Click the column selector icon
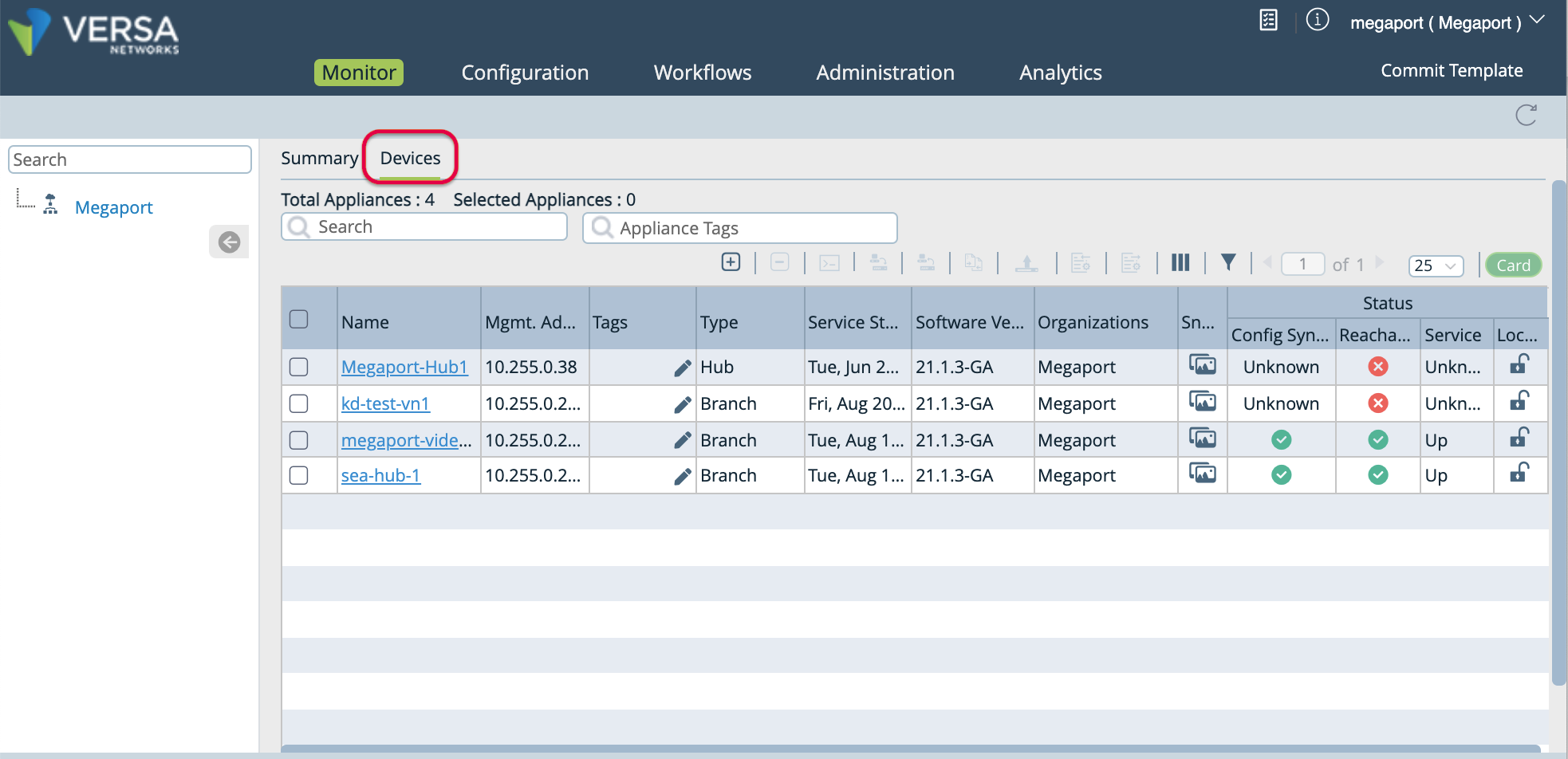Image resolution: width=1568 pixels, height=759 pixels. click(x=1180, y=262)
